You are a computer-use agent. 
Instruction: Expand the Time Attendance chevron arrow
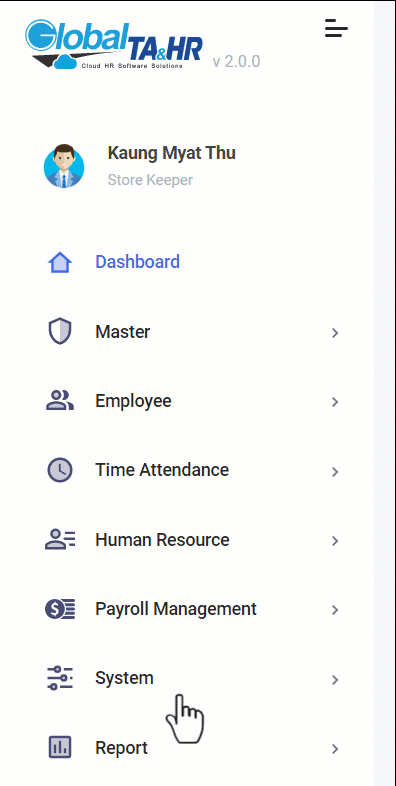335,472
